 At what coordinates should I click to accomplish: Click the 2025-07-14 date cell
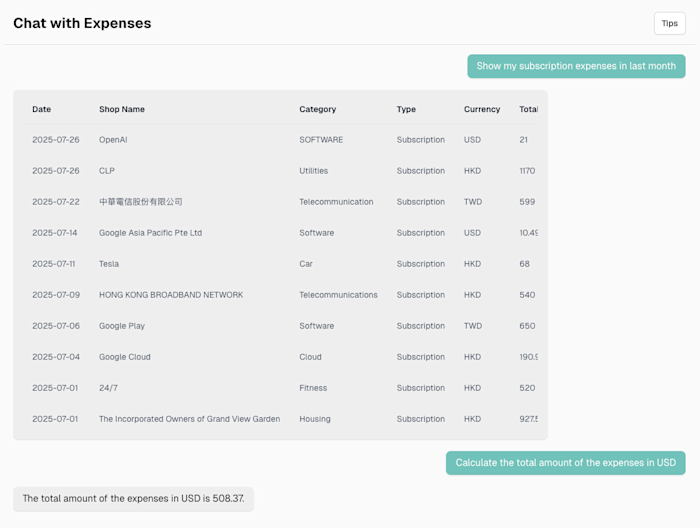pyautogui.click(x=54, y=233)
